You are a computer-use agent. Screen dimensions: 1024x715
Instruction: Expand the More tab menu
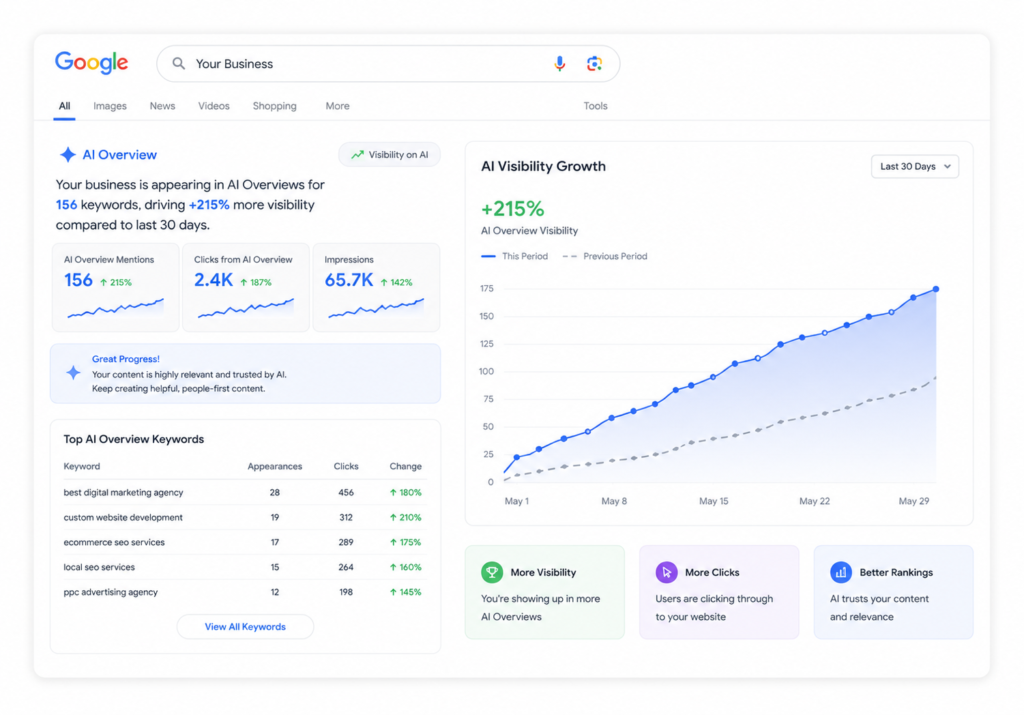337,106
